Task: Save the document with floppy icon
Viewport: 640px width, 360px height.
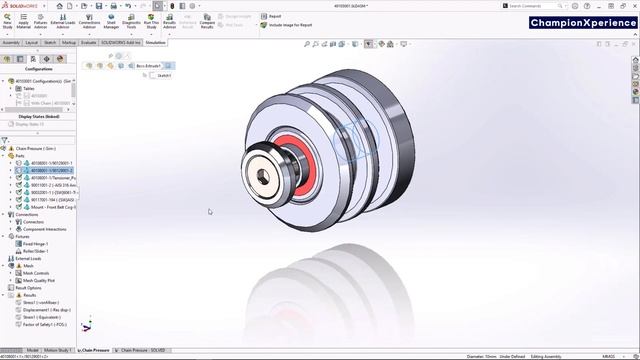Action: tap(99, 6)
